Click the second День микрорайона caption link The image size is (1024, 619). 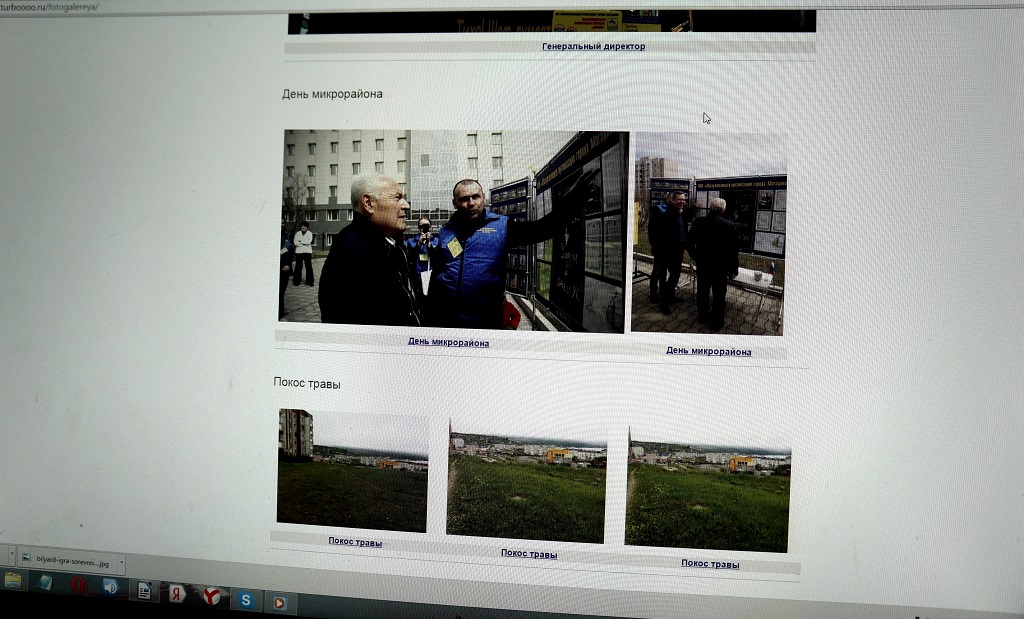pos(710,351)
